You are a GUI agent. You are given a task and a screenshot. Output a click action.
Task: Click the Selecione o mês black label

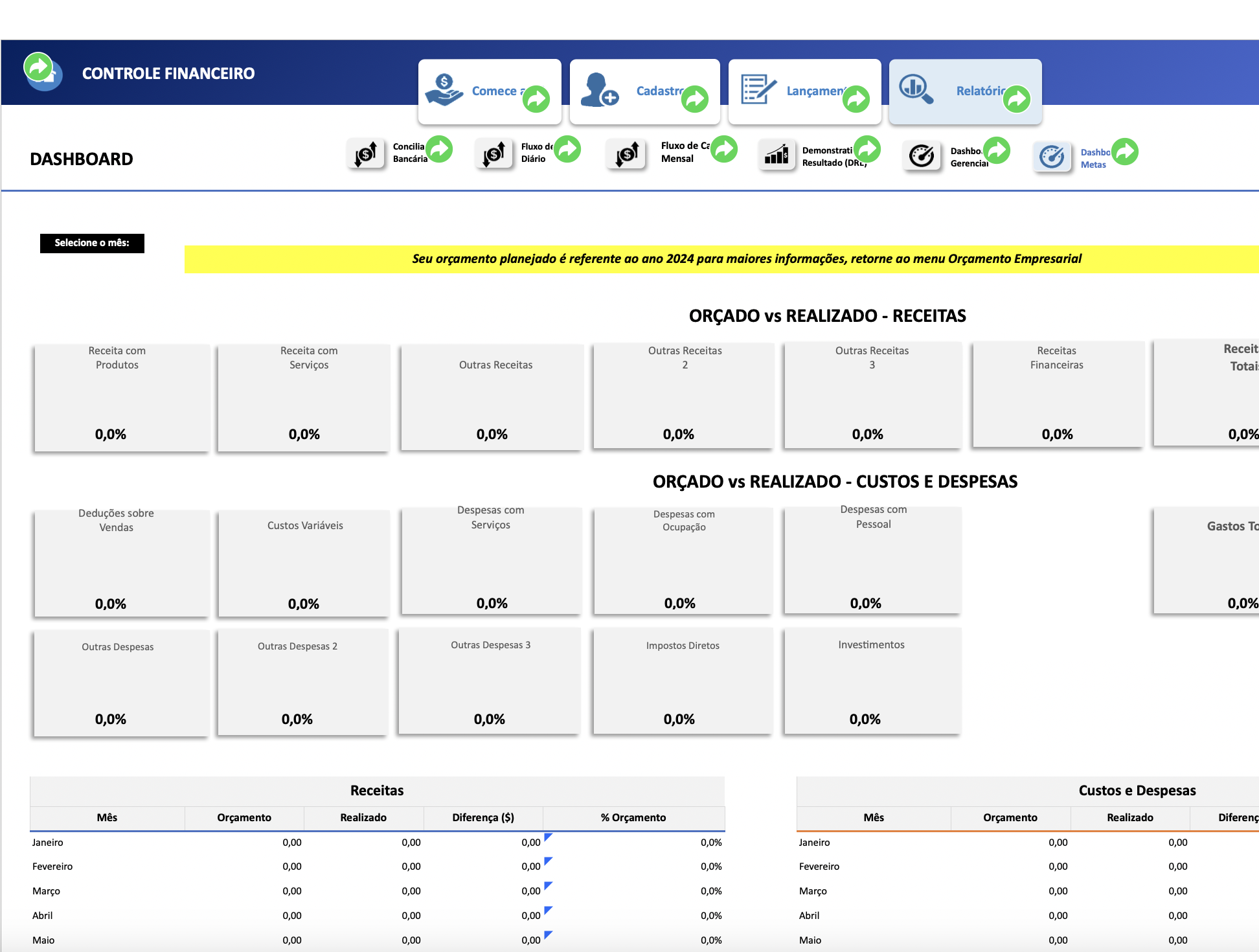point(92,243)
